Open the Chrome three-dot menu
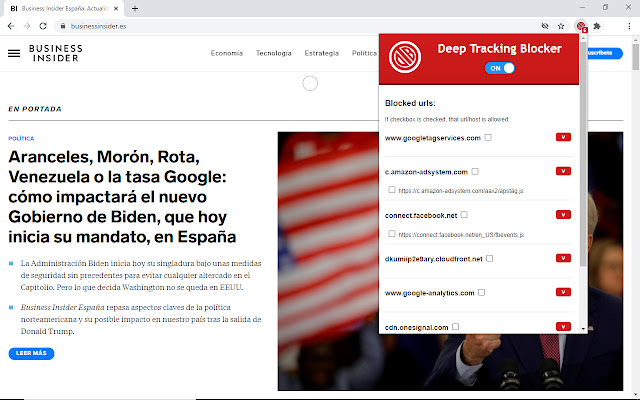640x400 pixels. (629, 26)
